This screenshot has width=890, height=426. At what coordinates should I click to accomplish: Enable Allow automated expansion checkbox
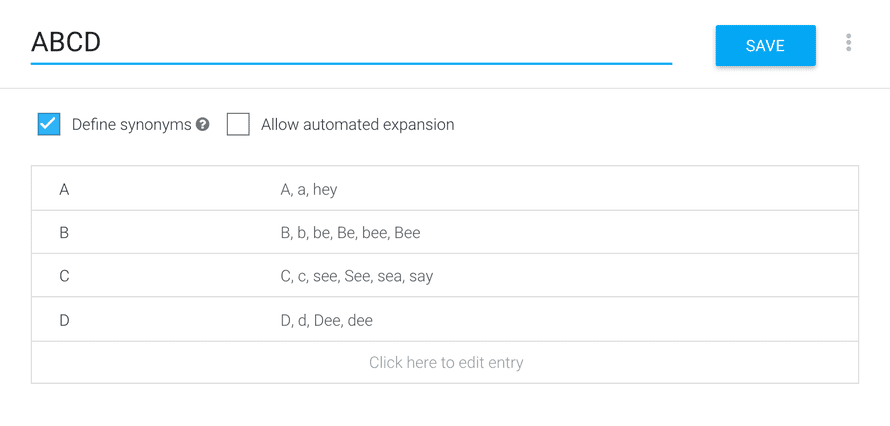(x=238, y=124)
